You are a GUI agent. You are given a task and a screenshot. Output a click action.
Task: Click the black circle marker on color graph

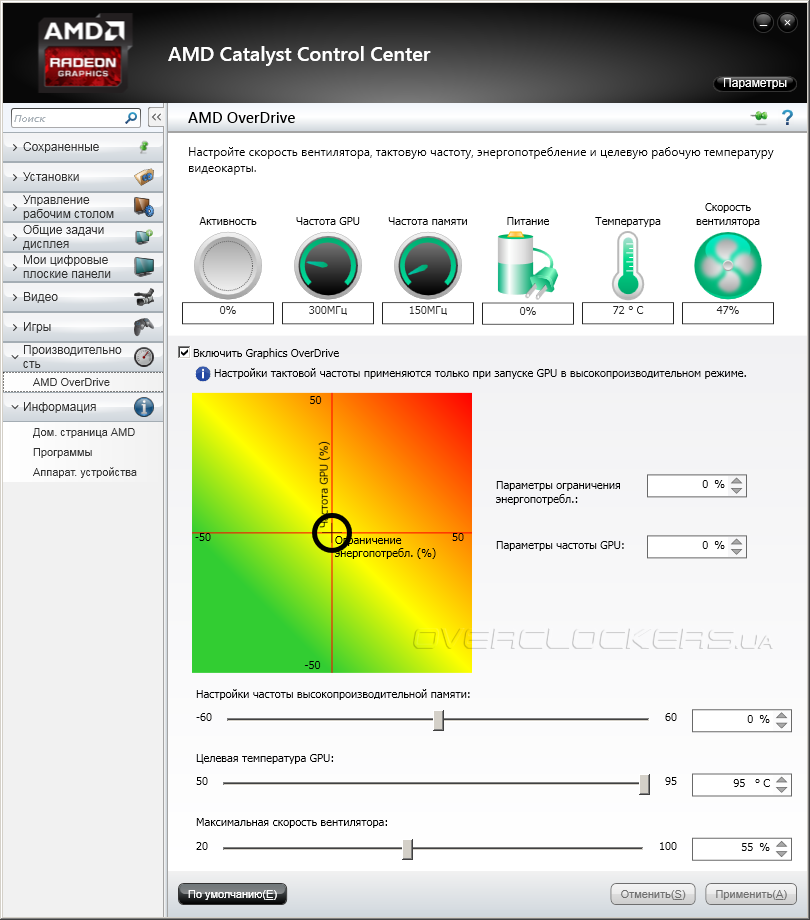(x=331, y=533)
